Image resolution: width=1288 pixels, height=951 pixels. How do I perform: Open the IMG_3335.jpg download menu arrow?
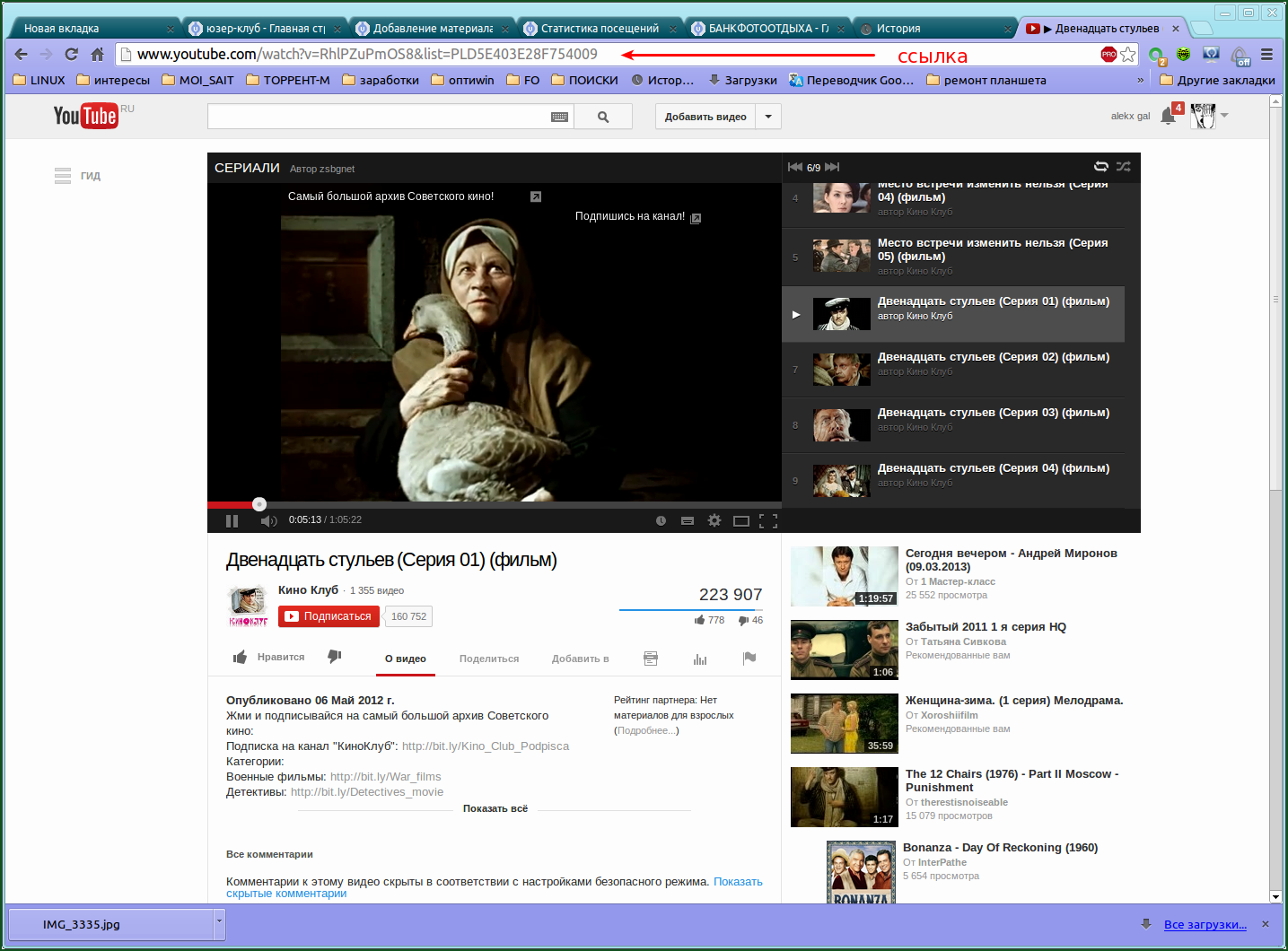click(219, 924)
